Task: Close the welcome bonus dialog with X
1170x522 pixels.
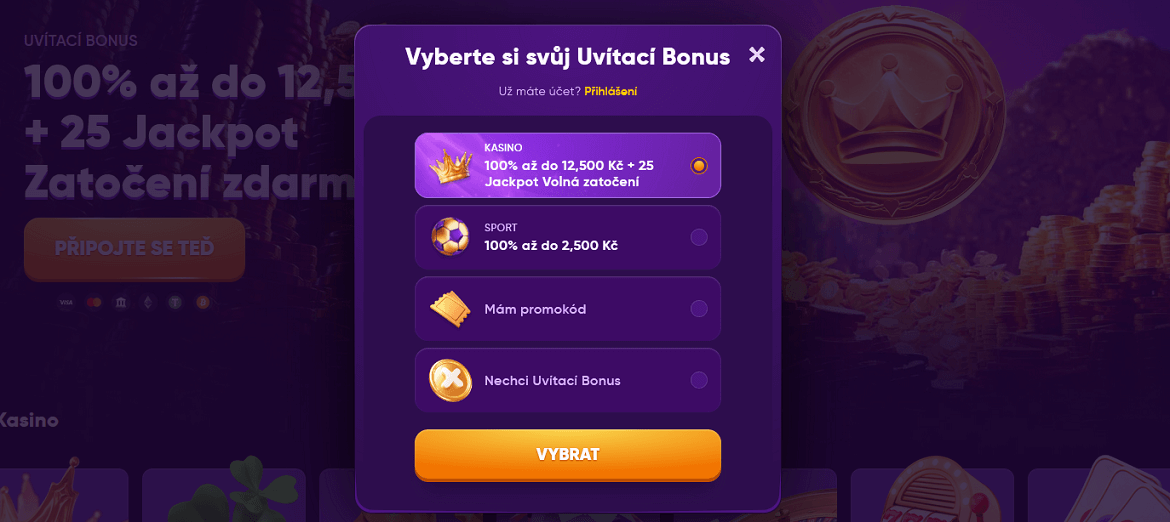Action: pyautogui.click(x=757, y=54)
